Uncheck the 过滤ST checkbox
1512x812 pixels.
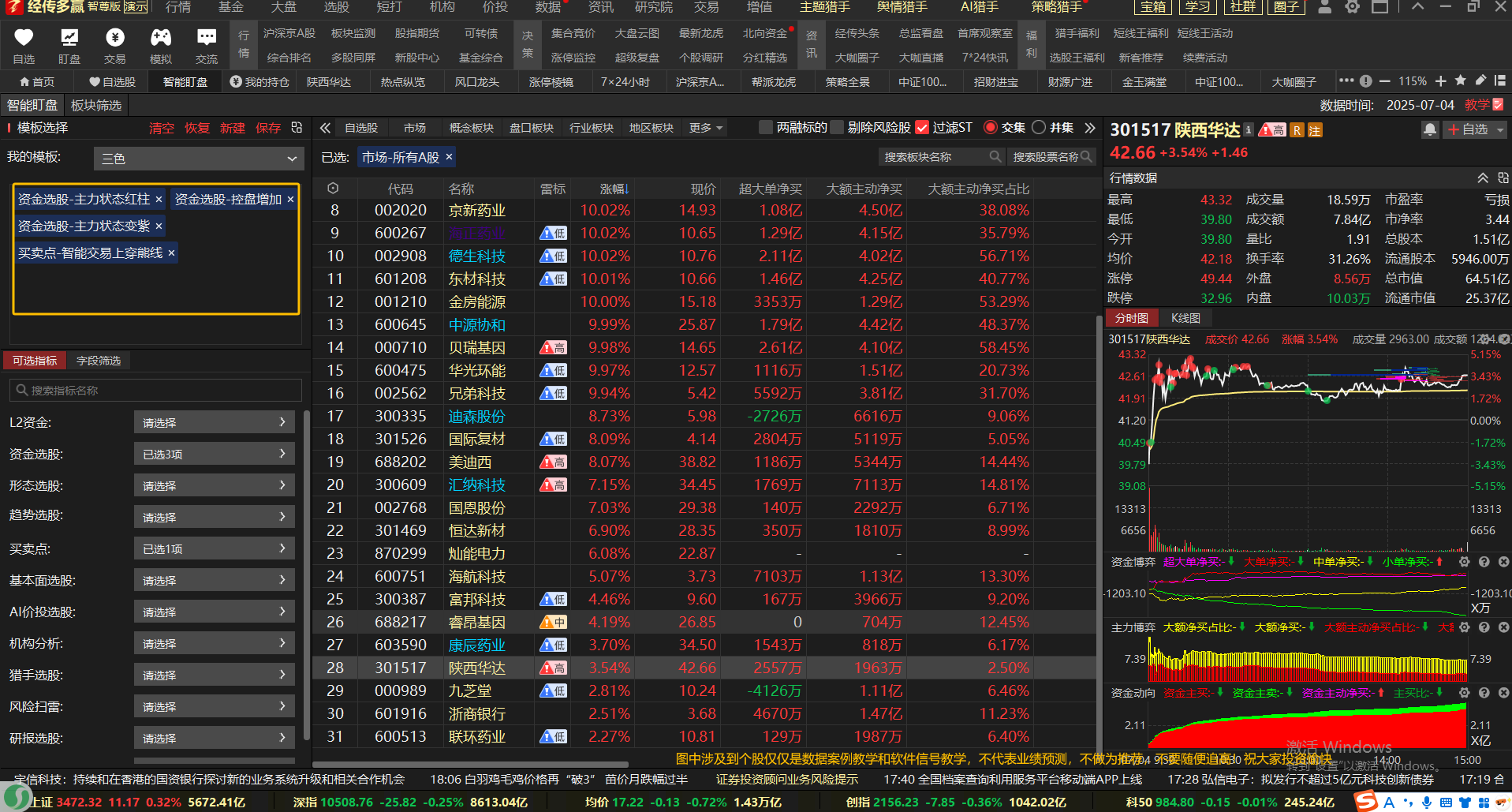922,127
